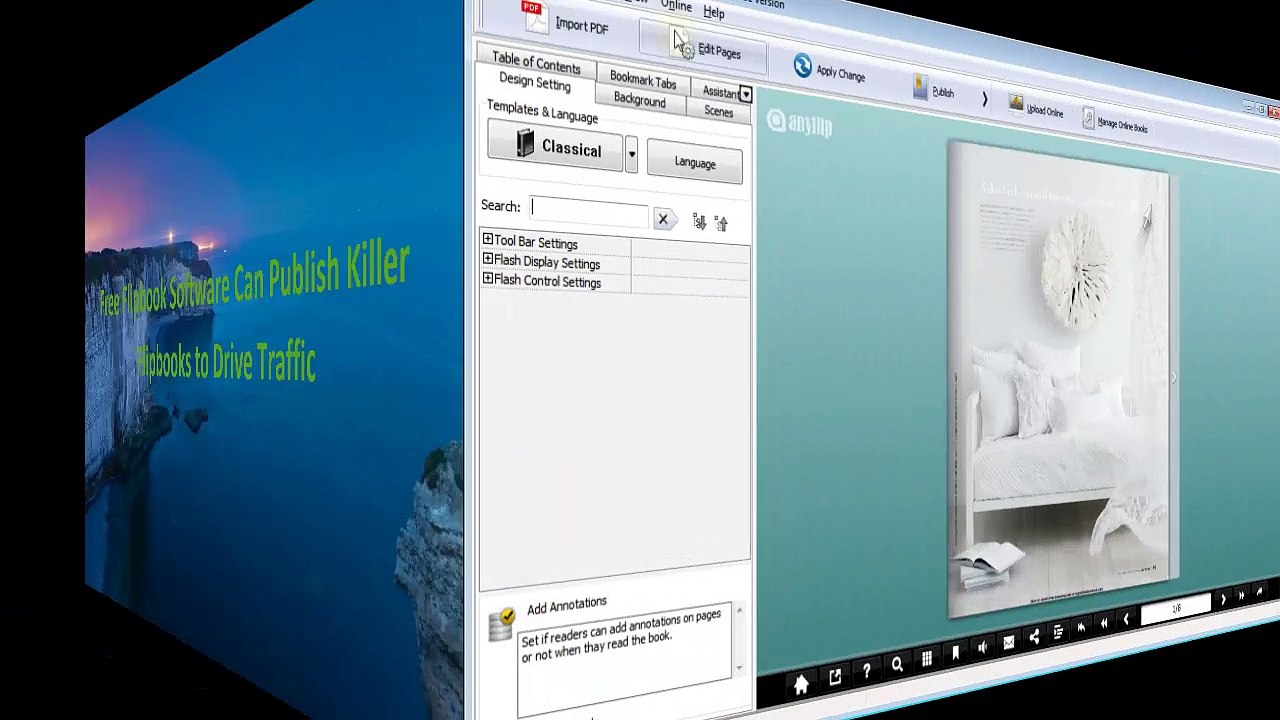Show the Thumbnails grid icon

[x=927, y=659]
